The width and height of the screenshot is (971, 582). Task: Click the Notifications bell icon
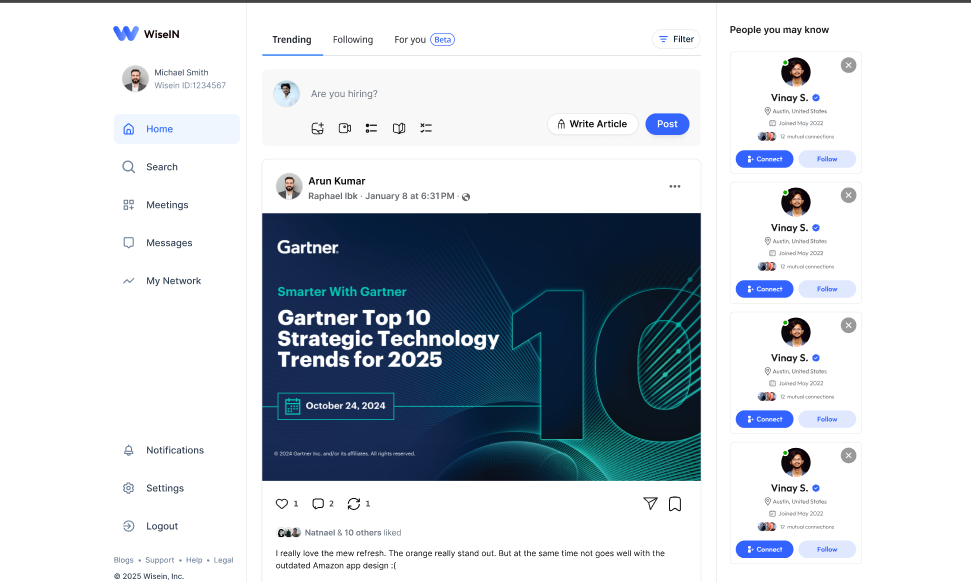[128, 450]
